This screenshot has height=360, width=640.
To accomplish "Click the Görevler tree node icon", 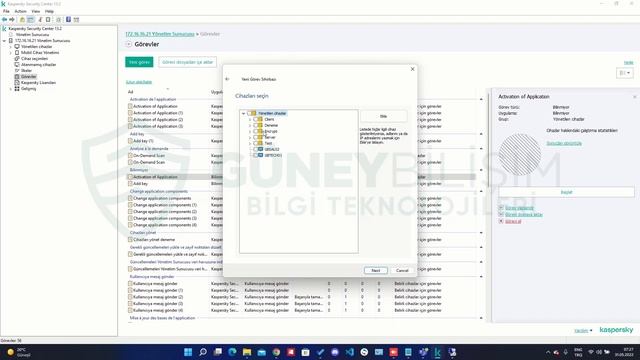I will (17, 76).
